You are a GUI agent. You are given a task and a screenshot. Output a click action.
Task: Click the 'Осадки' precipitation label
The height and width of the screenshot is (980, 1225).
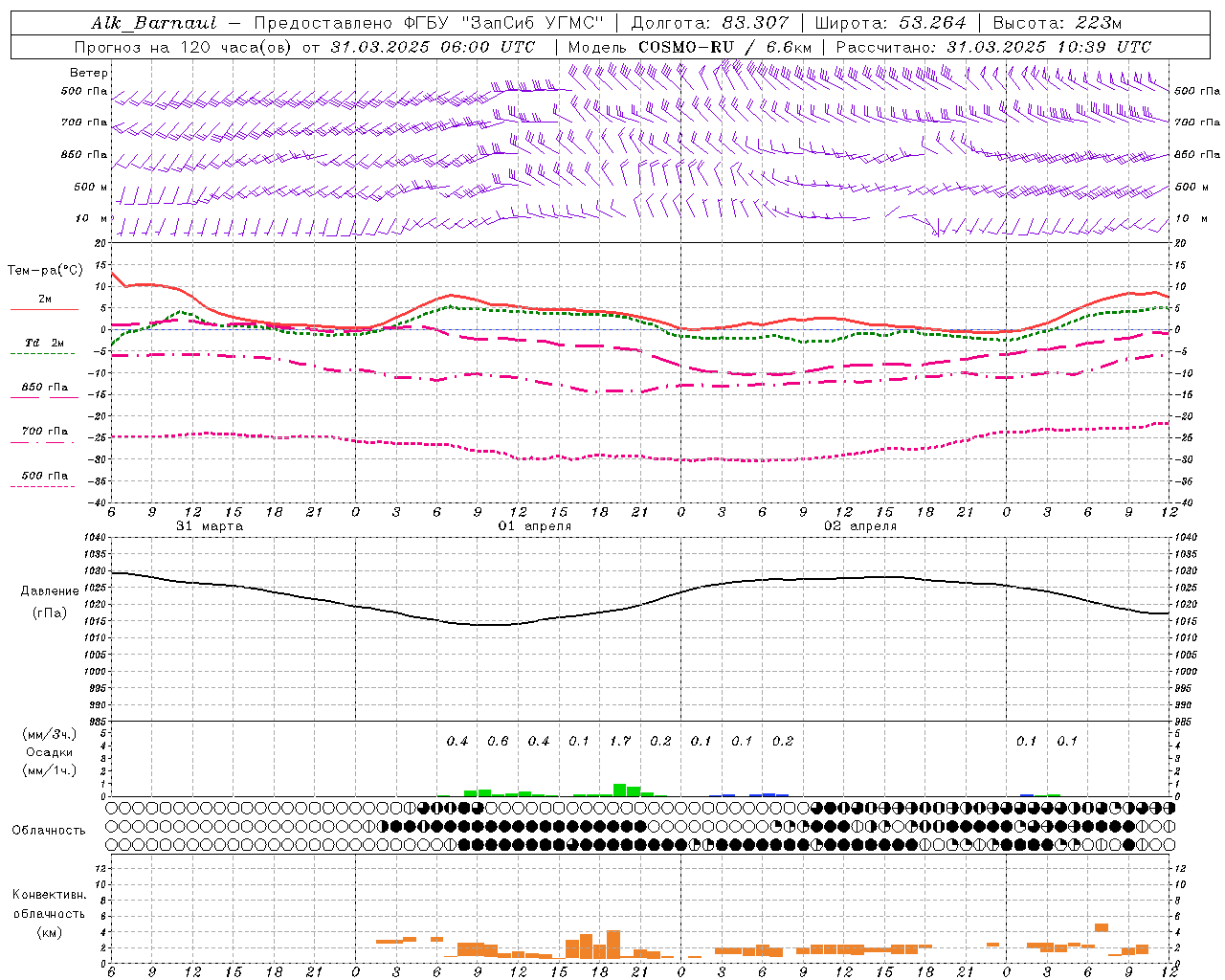pos(50,752)
